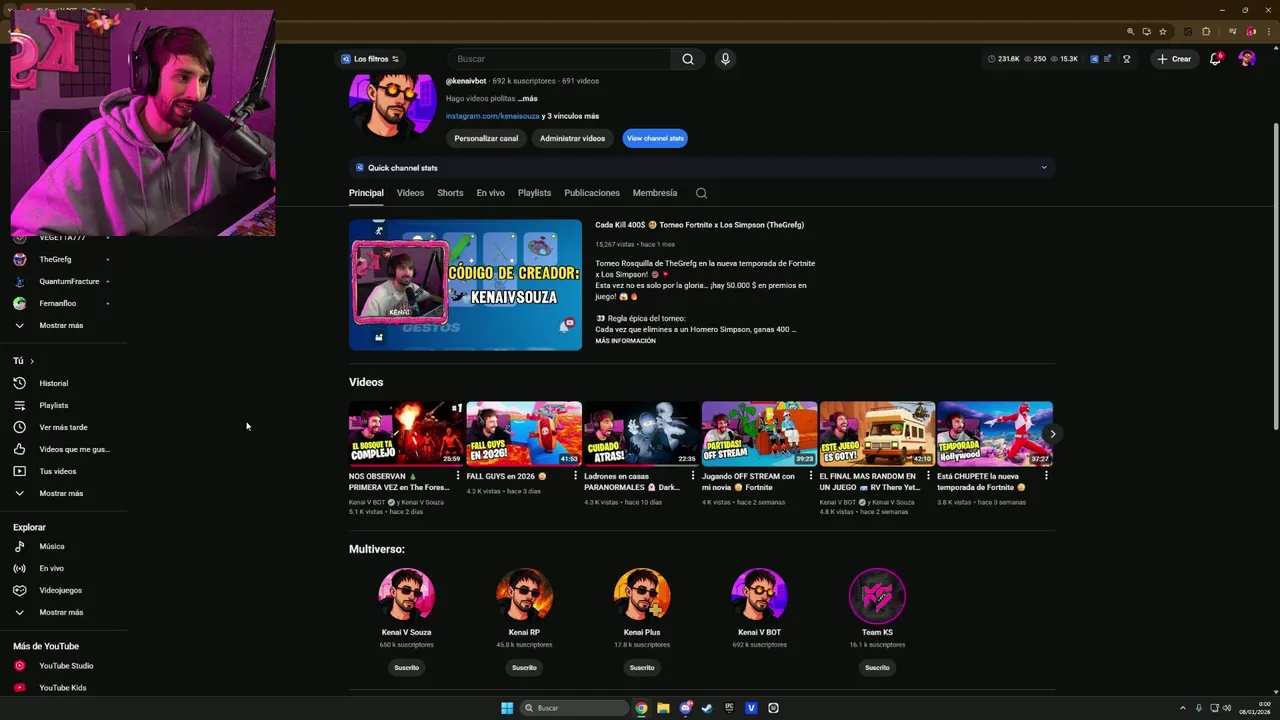
Task: Open File Explorer from taskbar
Action: click(x=663, y=708)
